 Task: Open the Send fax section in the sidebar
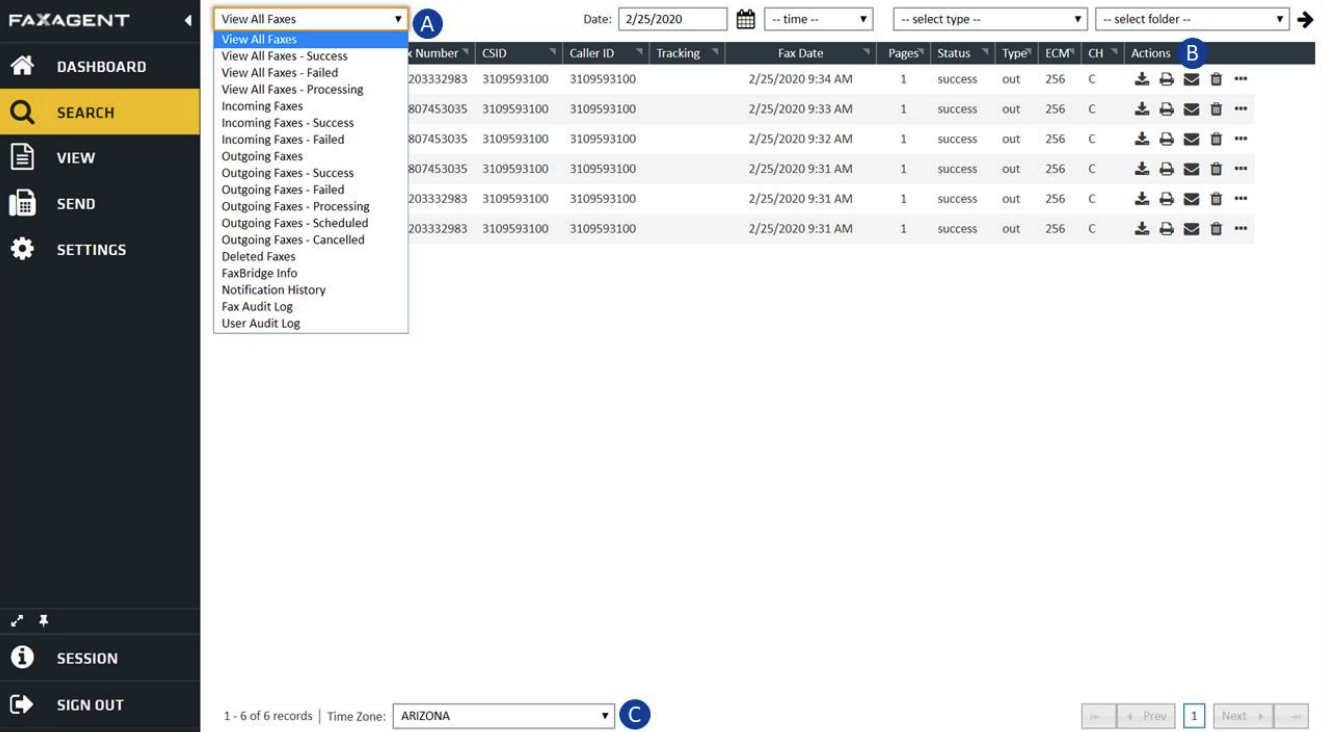[x=100, y=203]
